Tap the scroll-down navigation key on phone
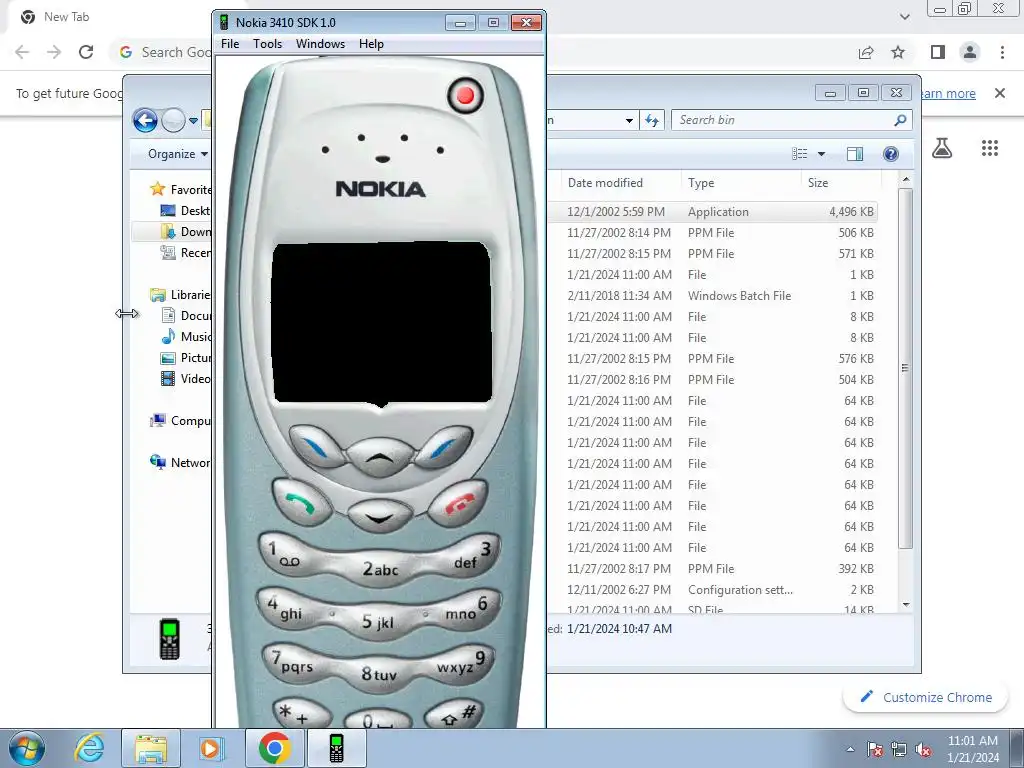1024x768 pixels. pyautogui.click(x=379, y=516)
